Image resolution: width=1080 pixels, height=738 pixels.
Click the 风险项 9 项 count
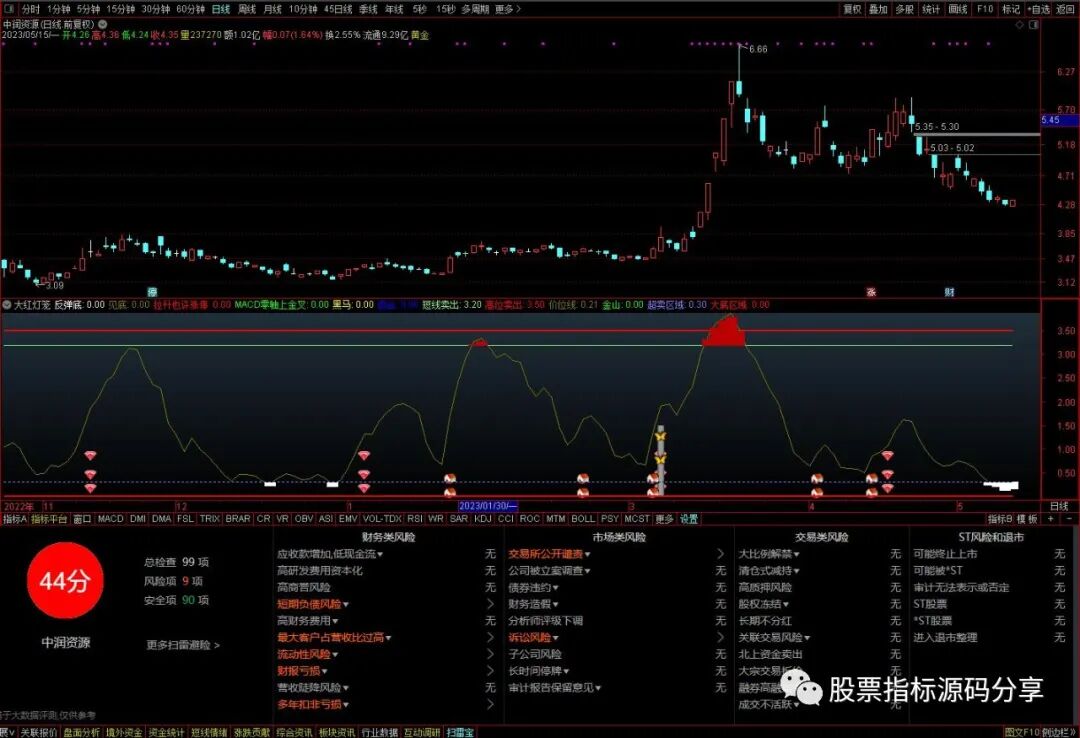point(173,581)
